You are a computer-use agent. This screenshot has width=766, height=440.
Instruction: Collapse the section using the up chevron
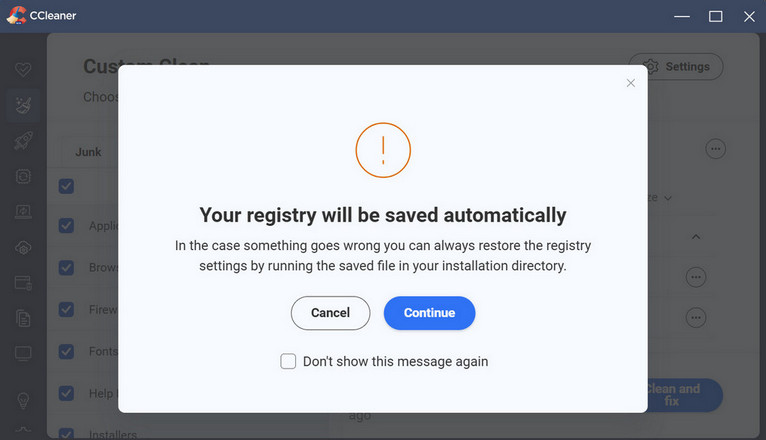pyautogui.click(x=696, y=237)
